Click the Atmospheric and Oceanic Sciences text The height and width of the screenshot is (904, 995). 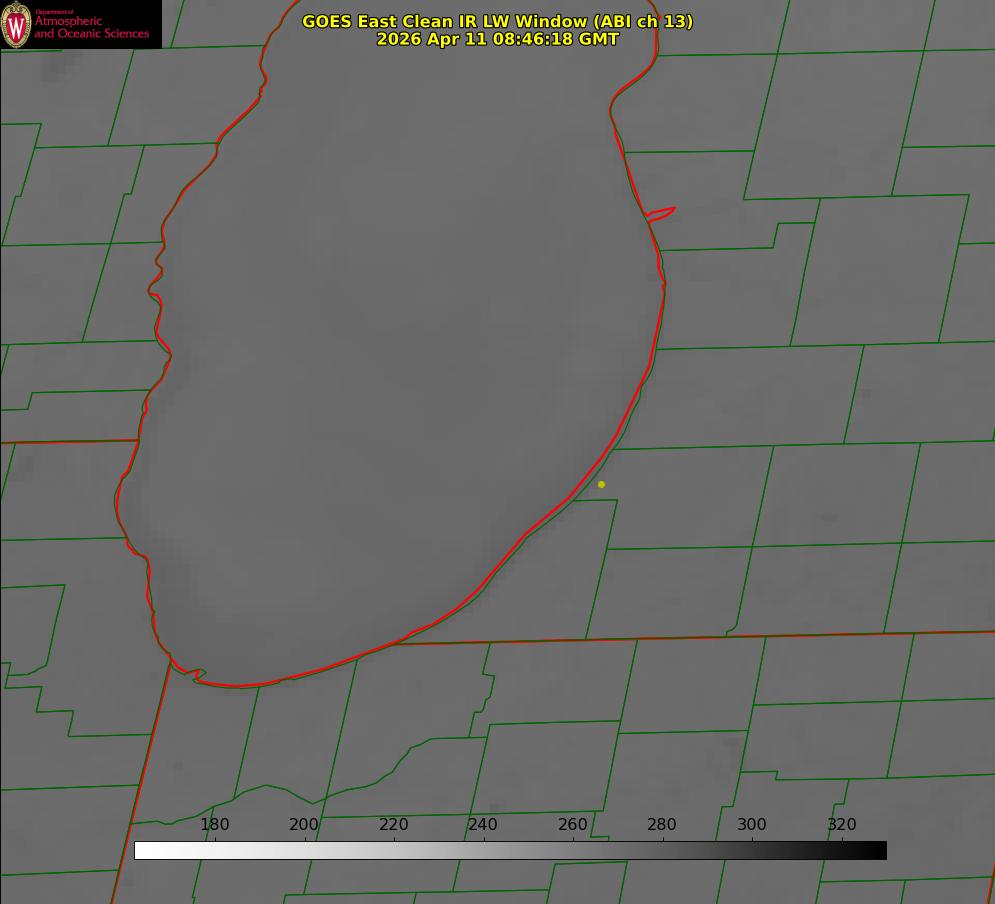(x=91, y=27)
